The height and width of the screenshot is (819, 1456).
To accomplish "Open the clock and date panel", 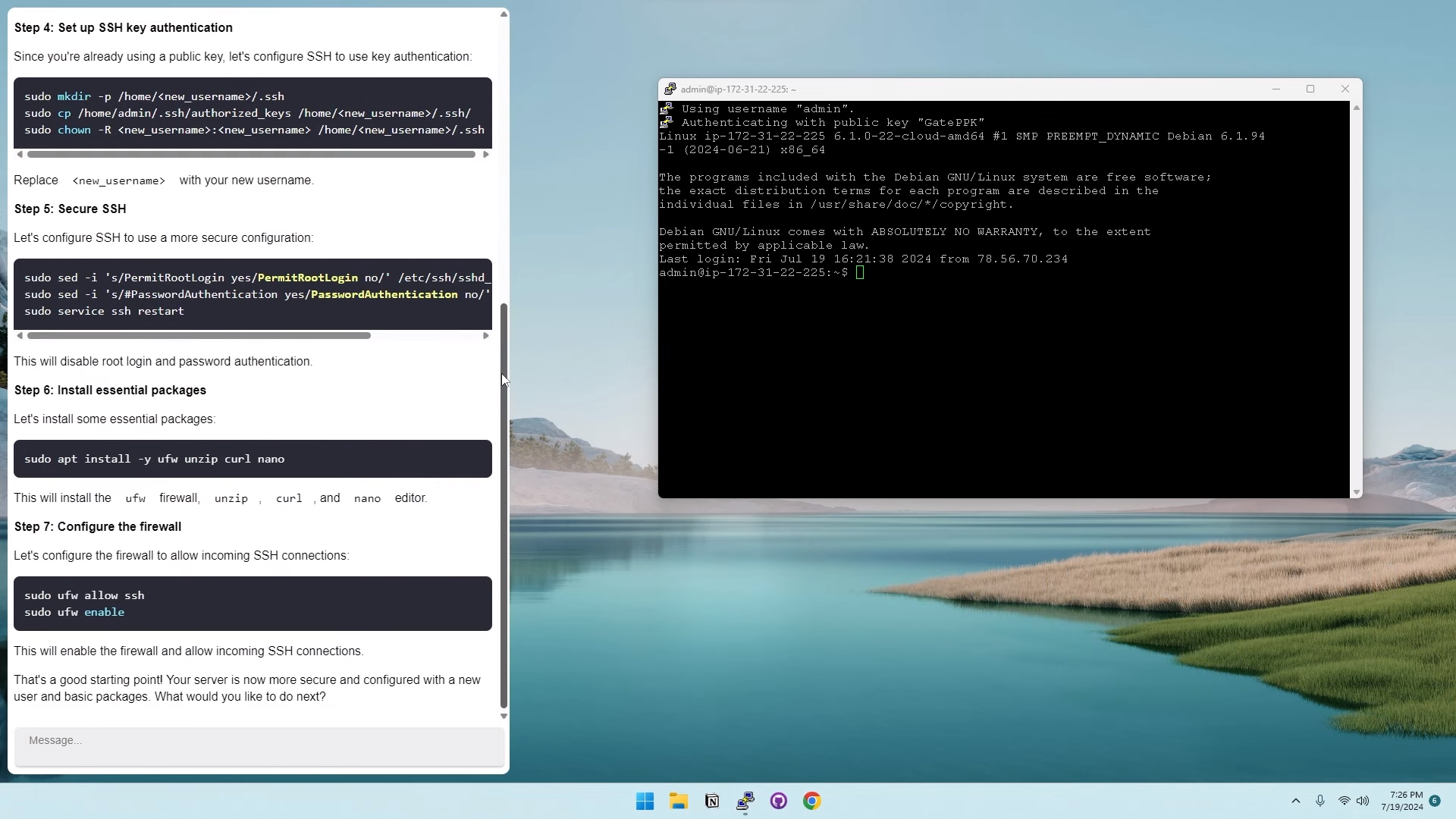I will click(1401, 801).
